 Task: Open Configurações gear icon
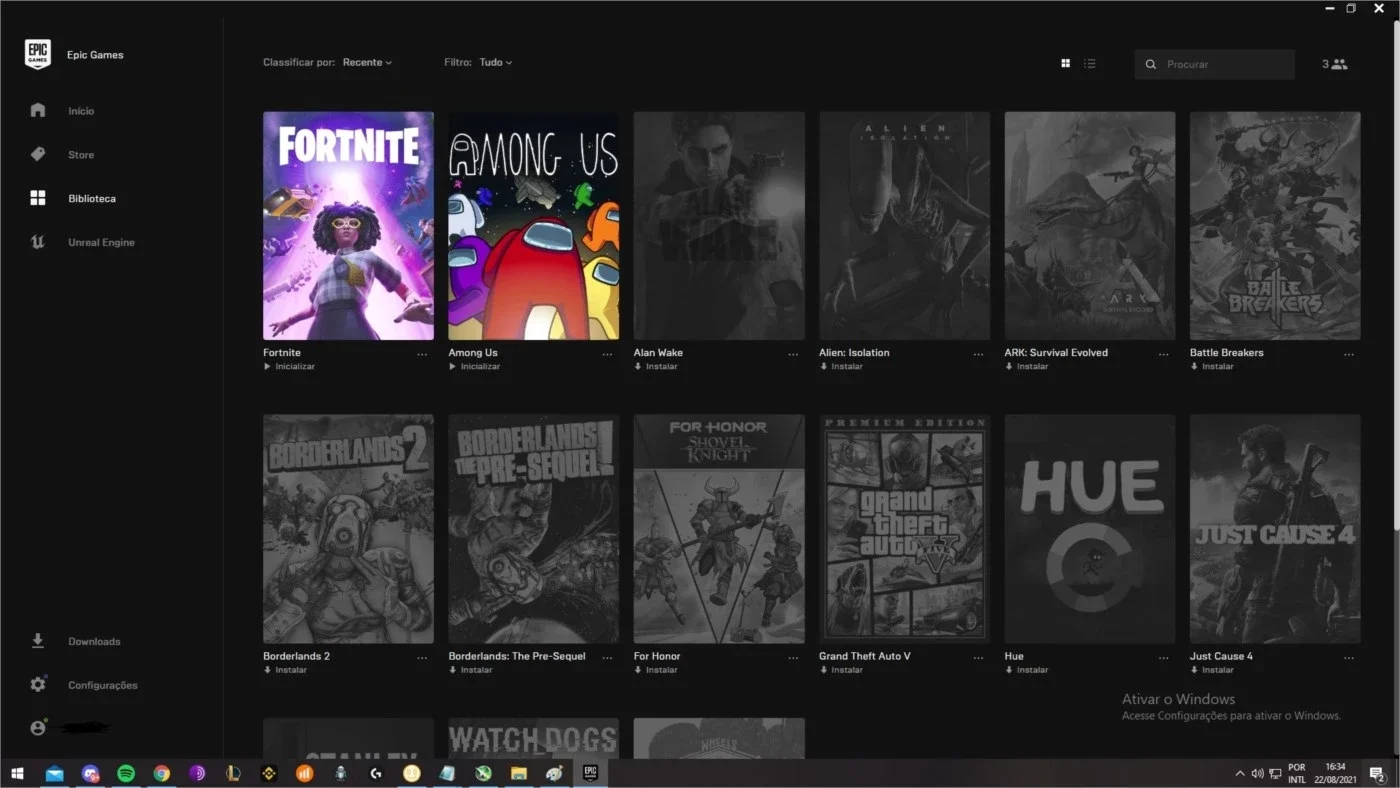(x=38, y=685)
